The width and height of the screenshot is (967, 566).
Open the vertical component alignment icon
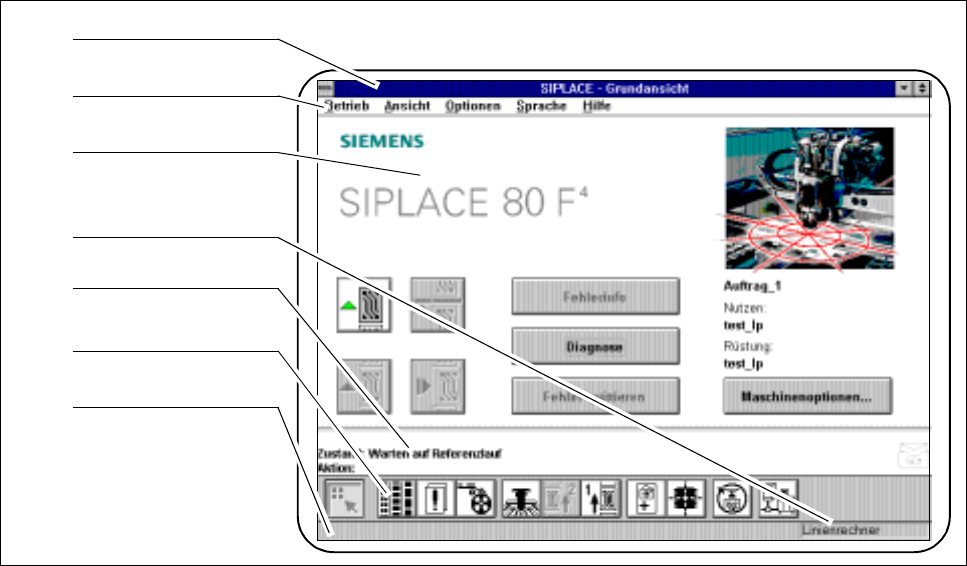pos(646,498)
